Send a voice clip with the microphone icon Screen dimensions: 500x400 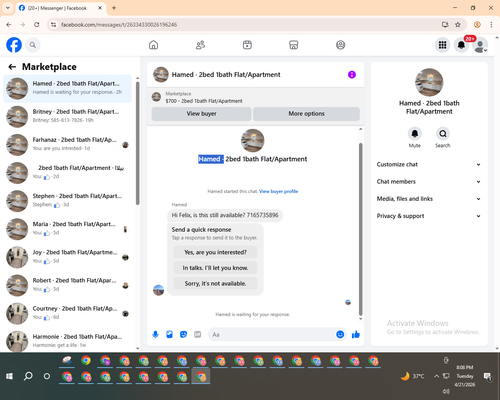[x=155, y=334]
